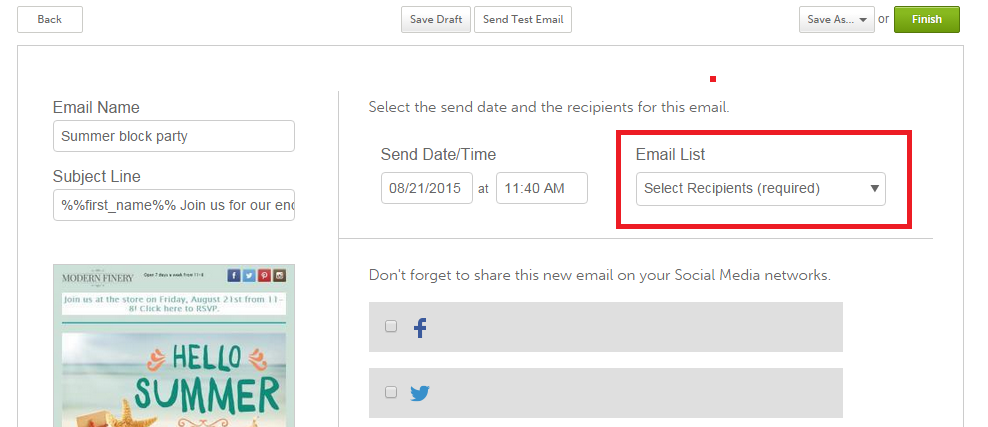Click the send time field showing 11:40 AM

[x=542, y=188]
